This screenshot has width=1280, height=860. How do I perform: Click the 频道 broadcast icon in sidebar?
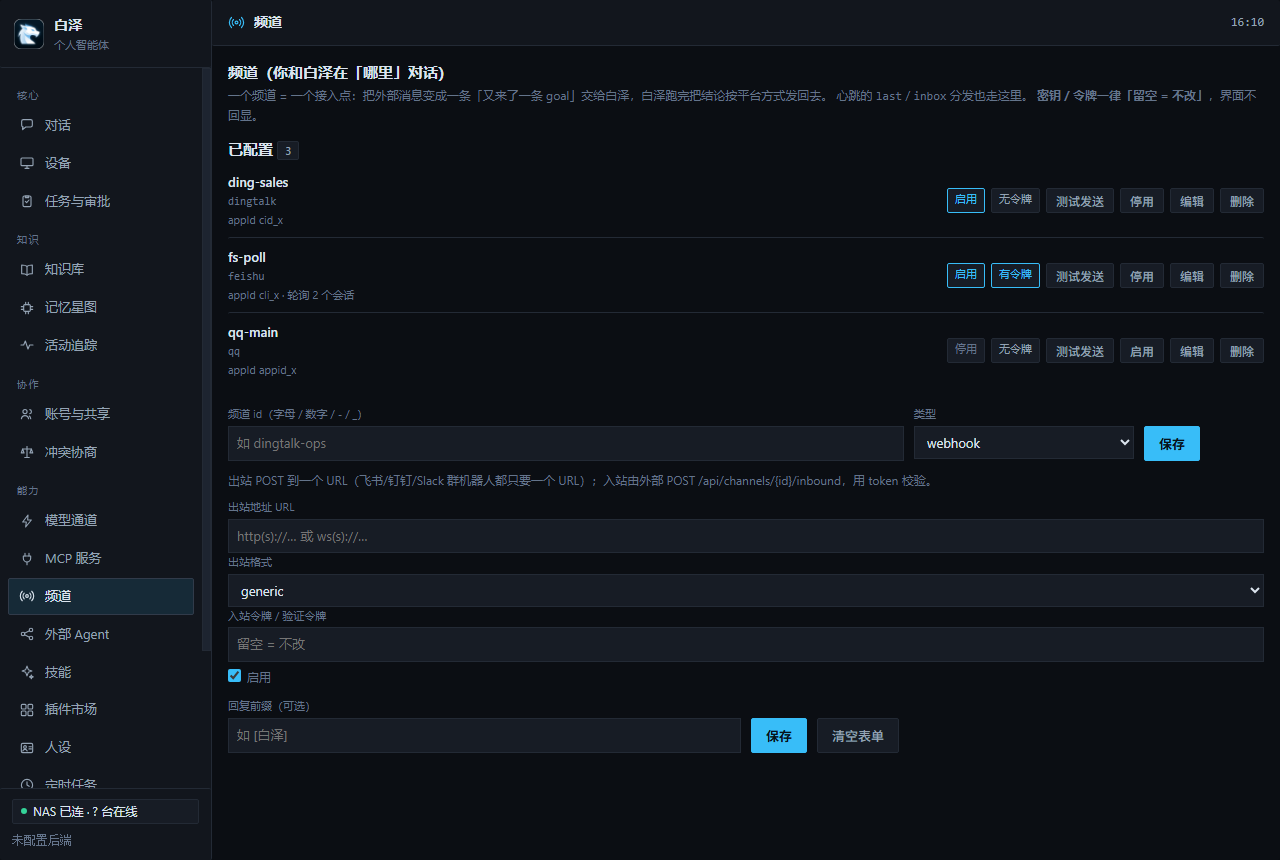tap(27, 596)
